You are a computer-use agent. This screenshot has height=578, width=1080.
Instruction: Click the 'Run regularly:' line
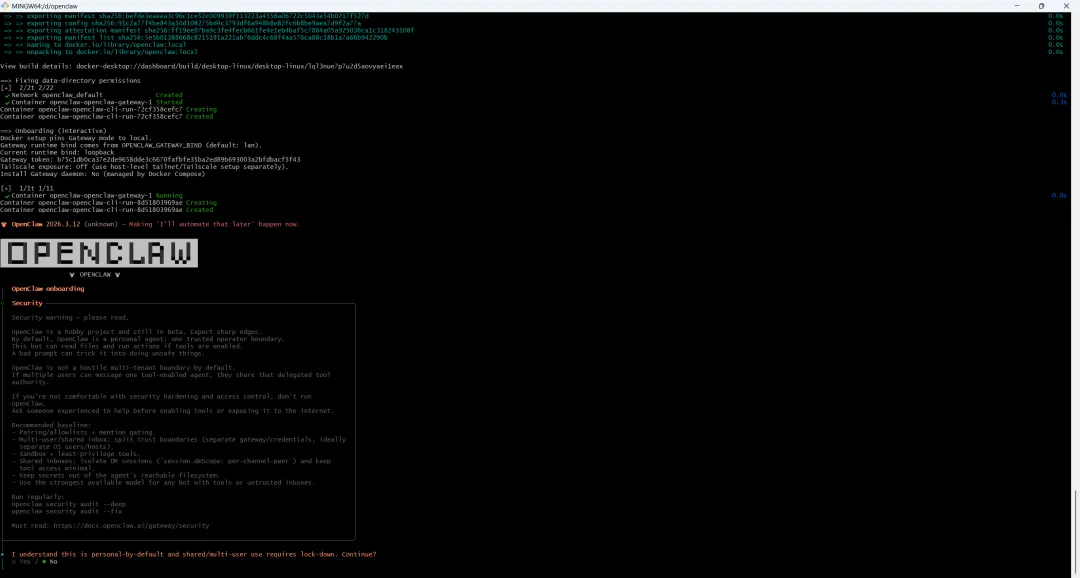pyautogui.click(x=38, y=497)
